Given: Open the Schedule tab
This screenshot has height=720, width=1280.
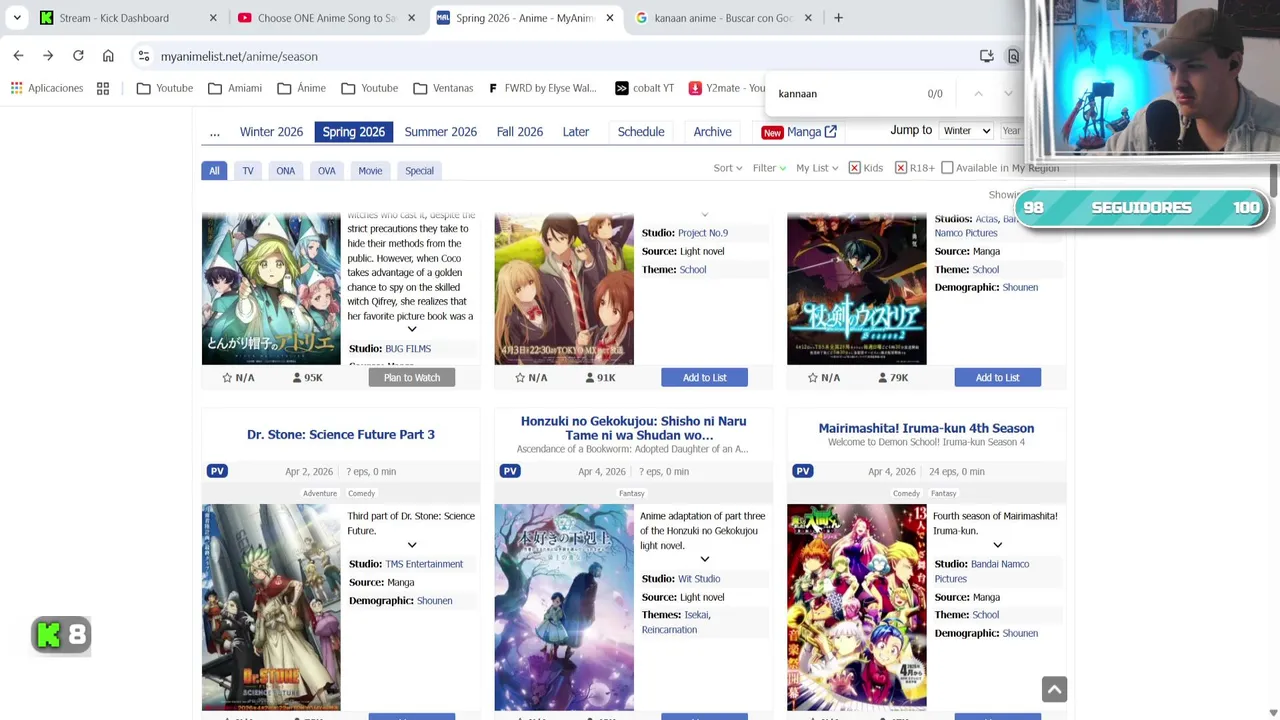Looking at the screenshot, I should (x=641, y=132).
